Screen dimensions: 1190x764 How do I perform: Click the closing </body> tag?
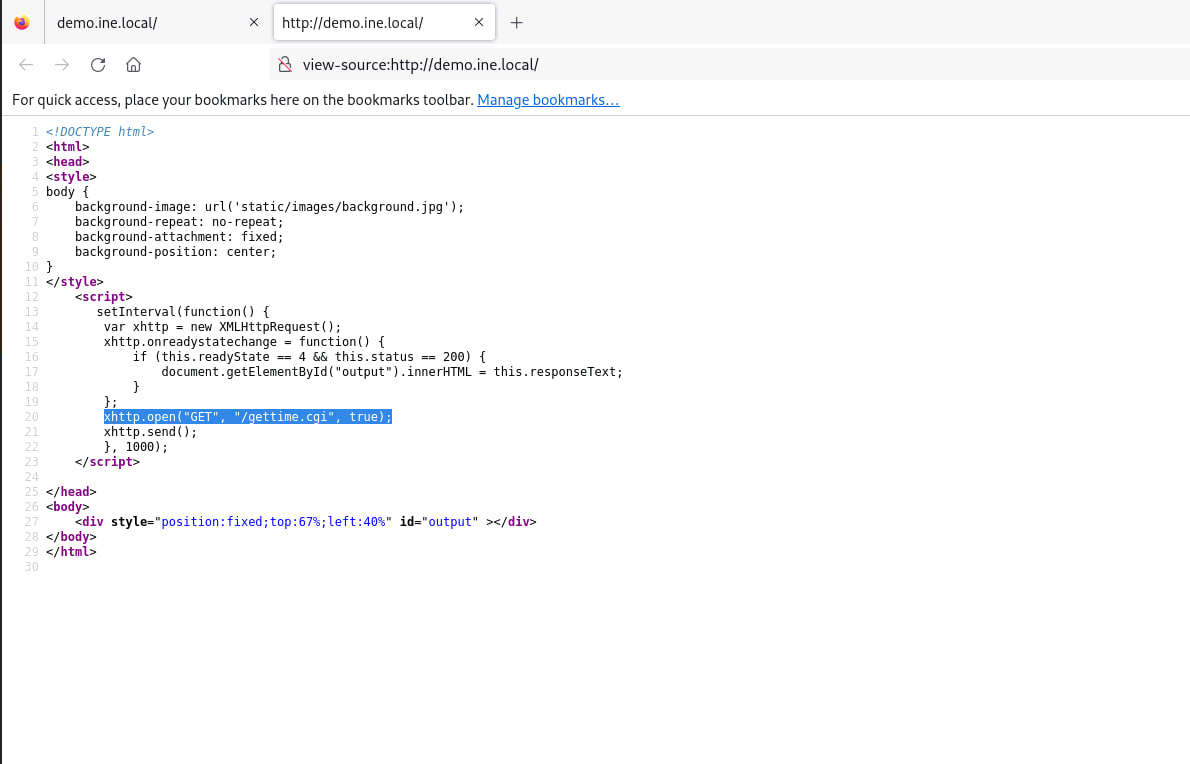[71, 537]
